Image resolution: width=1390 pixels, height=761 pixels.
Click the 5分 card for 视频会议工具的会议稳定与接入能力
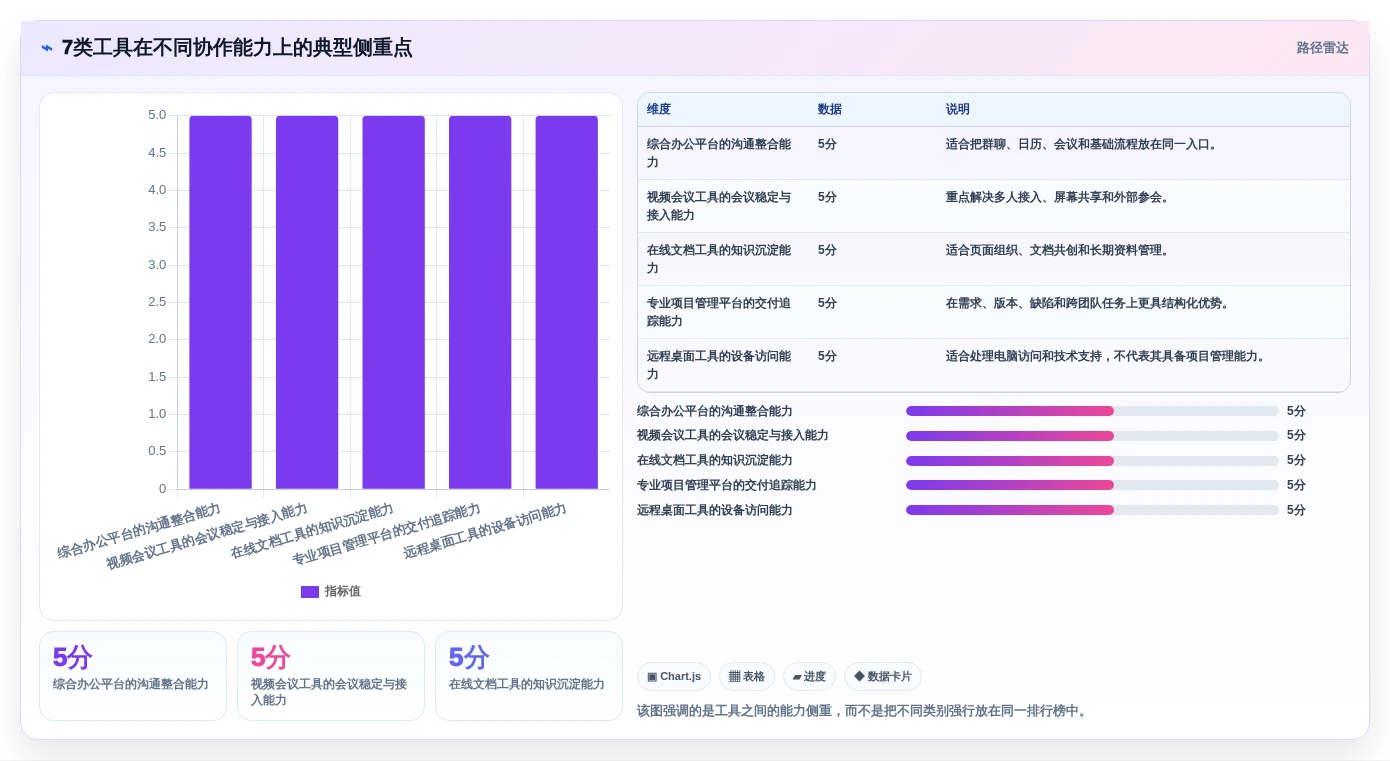pos(331,676)
